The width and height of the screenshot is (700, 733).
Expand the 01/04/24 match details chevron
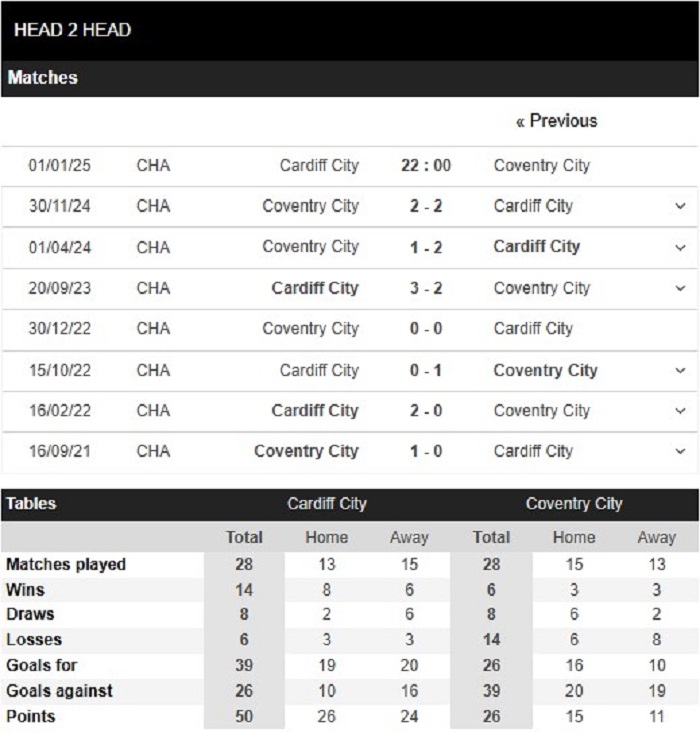coord(680,247)
